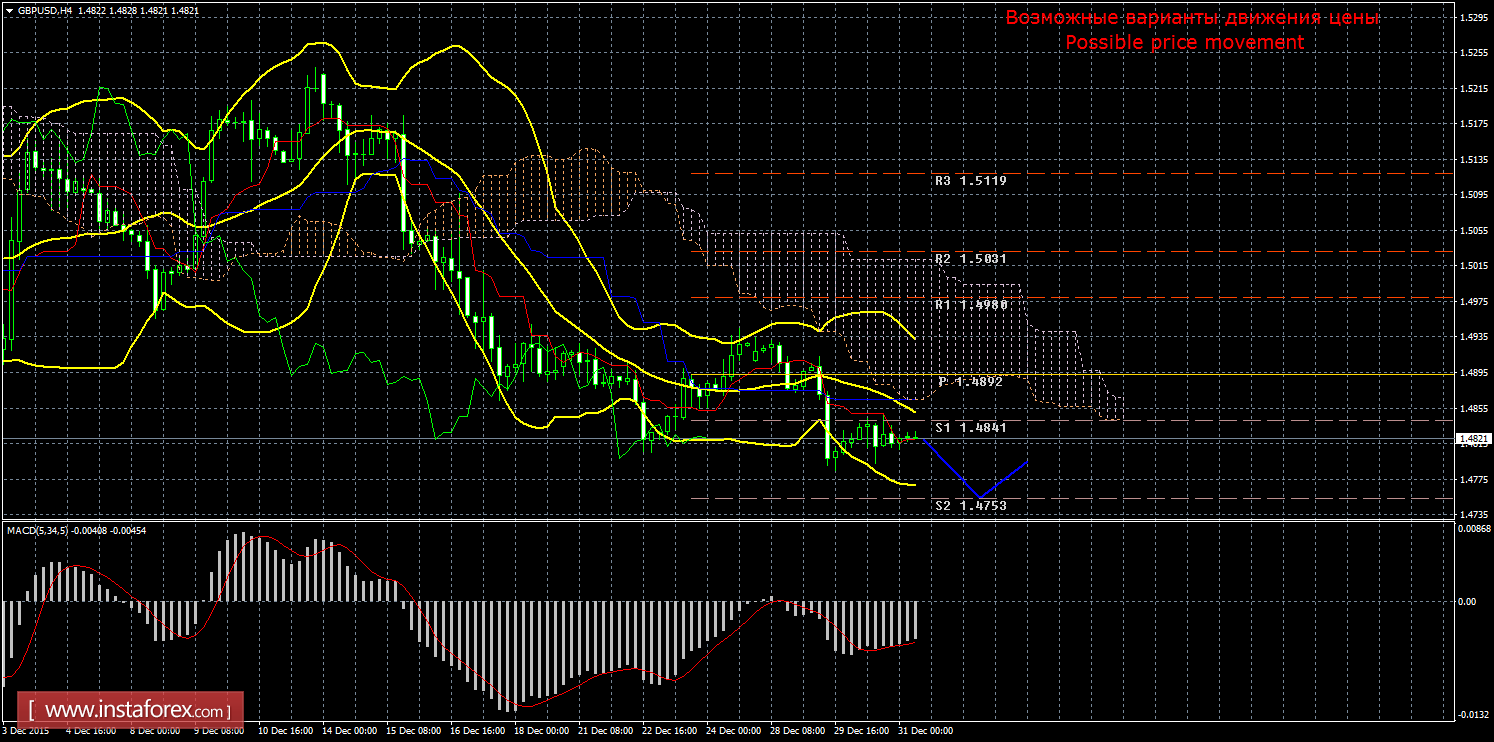Image resolution: width=1494 pixels, height=742 pixels.
Task: Click the Russian heading 'Возможные варианты движения цены'
Action: 1192,18
